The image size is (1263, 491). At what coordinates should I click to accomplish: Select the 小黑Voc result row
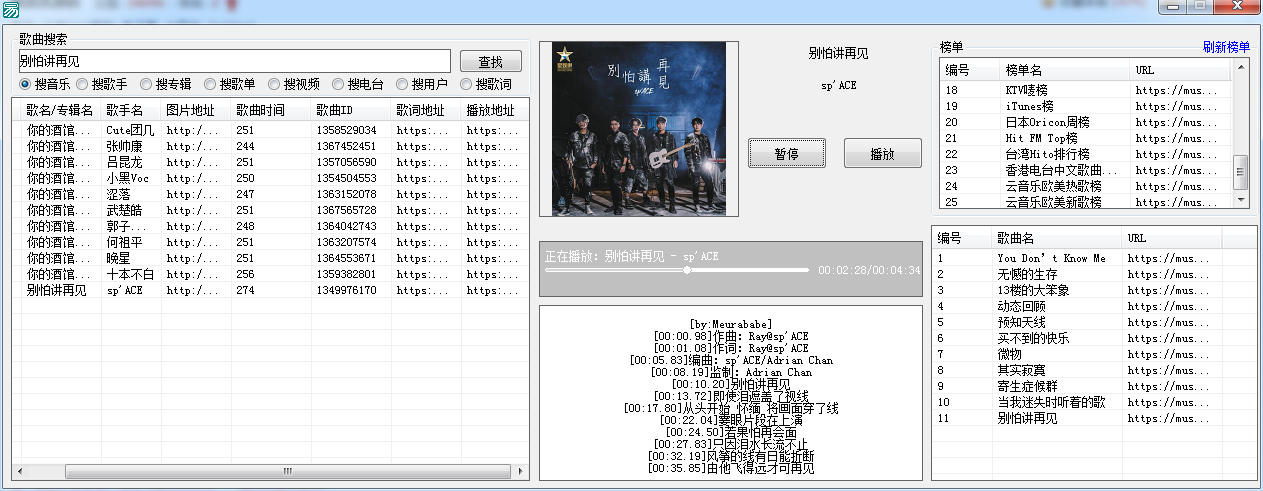tap(270, 178)
